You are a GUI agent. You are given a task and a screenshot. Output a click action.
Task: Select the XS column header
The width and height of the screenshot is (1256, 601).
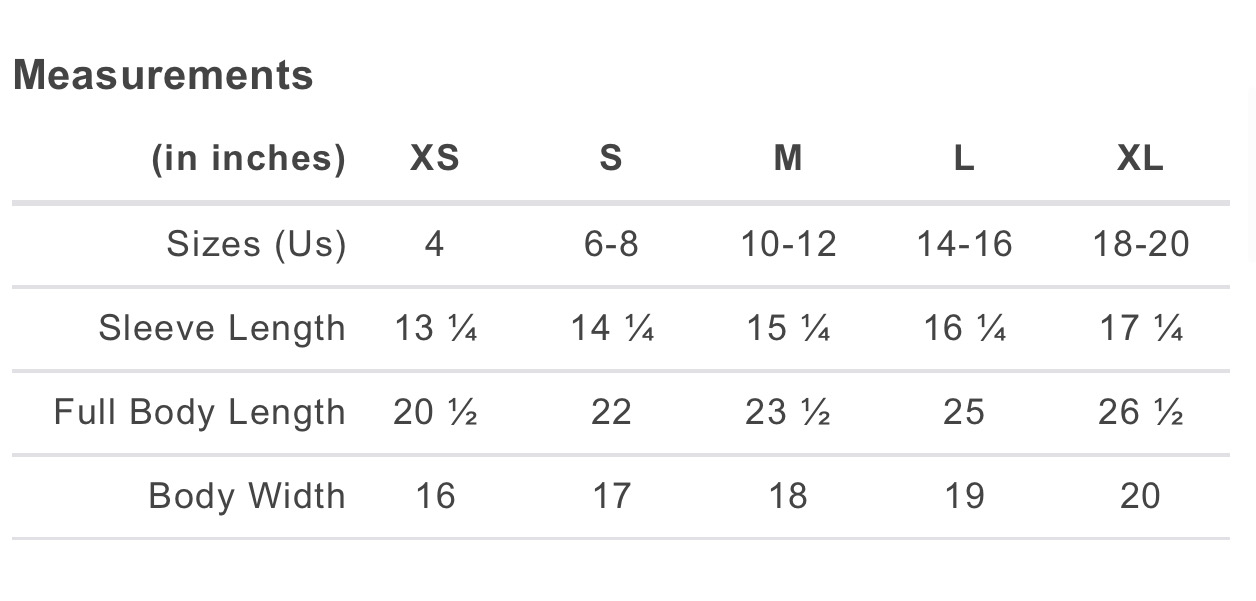tap(435, 158)
